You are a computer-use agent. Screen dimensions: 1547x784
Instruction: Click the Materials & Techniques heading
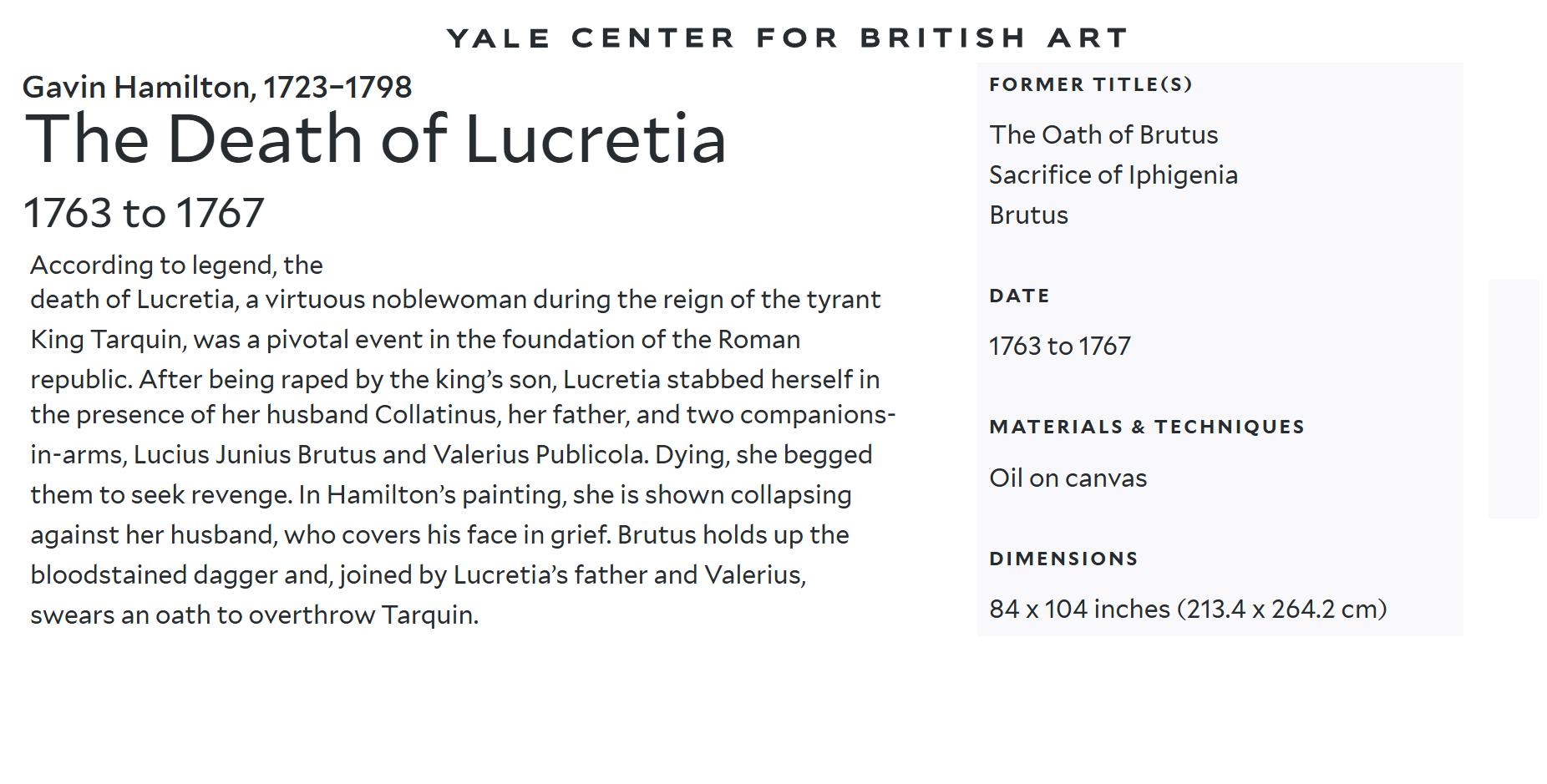point(1147,427)
